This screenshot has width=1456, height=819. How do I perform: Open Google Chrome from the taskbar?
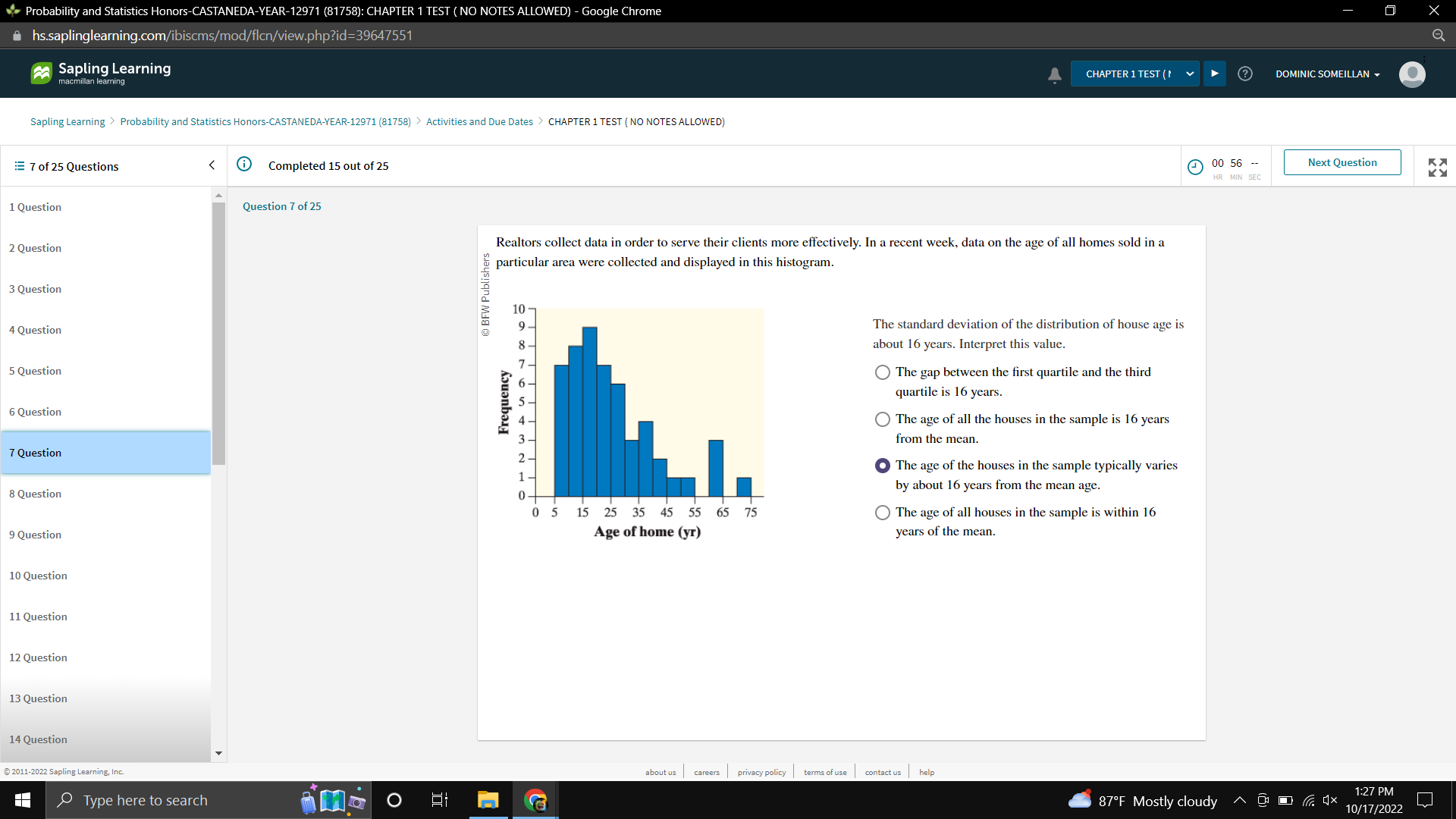click(536, 799)
